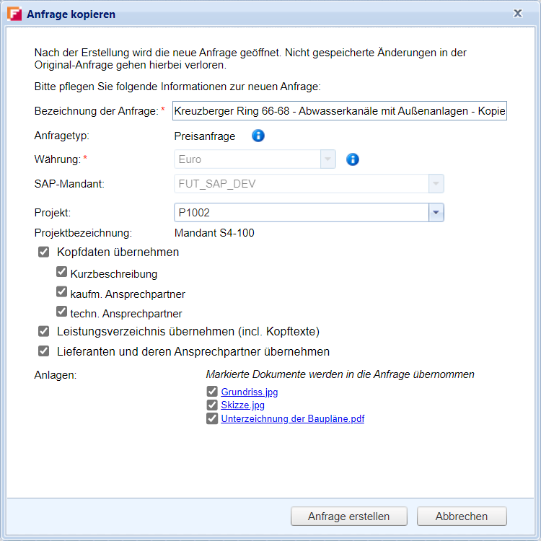
Task: Click the Bezeichnung der Anfrage text field
Action: pyautogui.click(x=340, y=111)
